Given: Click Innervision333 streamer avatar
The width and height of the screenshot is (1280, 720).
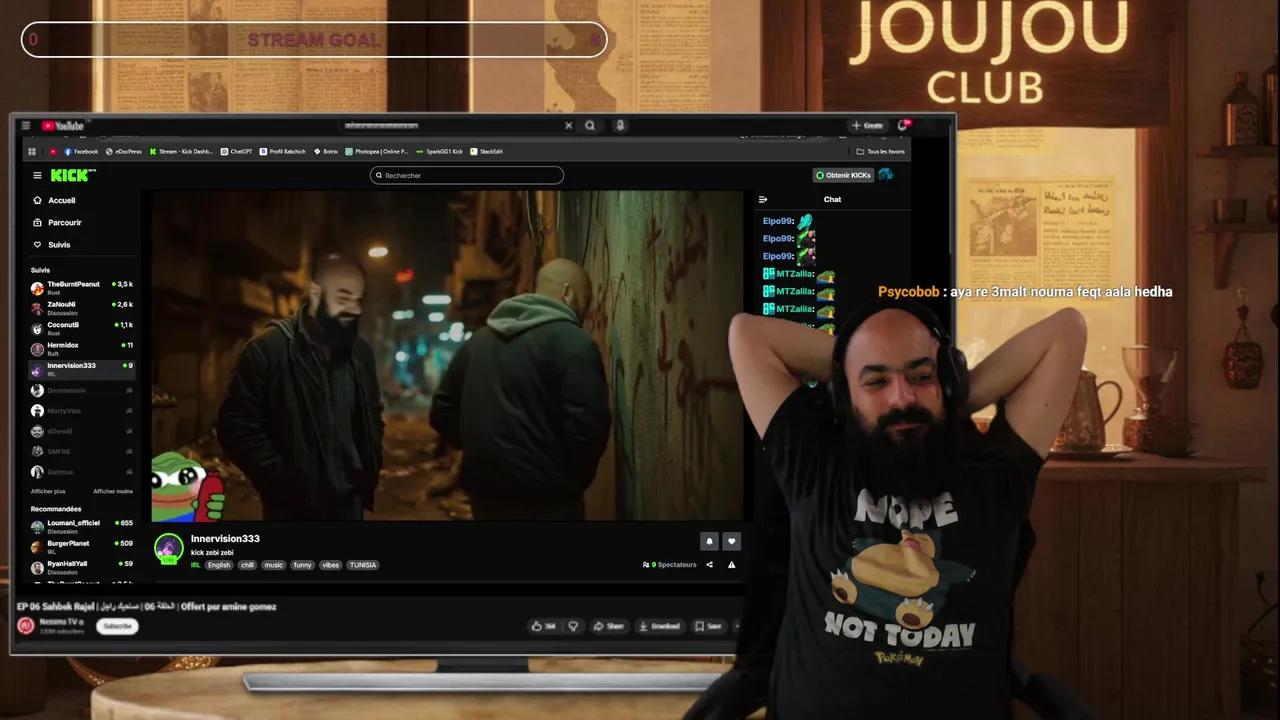Looking at the screenshot, I should pyautogui.click(x=168, y=548).
